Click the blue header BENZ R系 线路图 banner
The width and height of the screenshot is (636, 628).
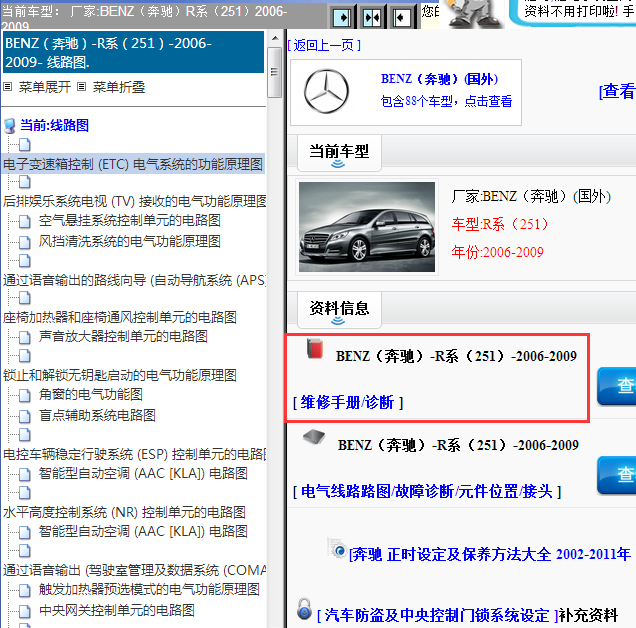tap(133, 52)
